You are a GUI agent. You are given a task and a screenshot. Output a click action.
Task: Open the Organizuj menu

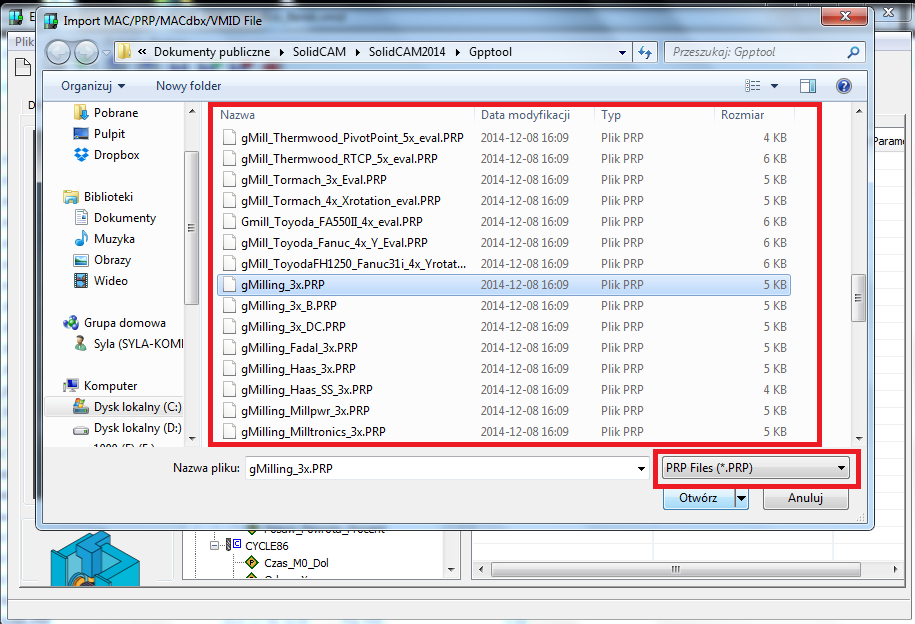coord(93,86)
